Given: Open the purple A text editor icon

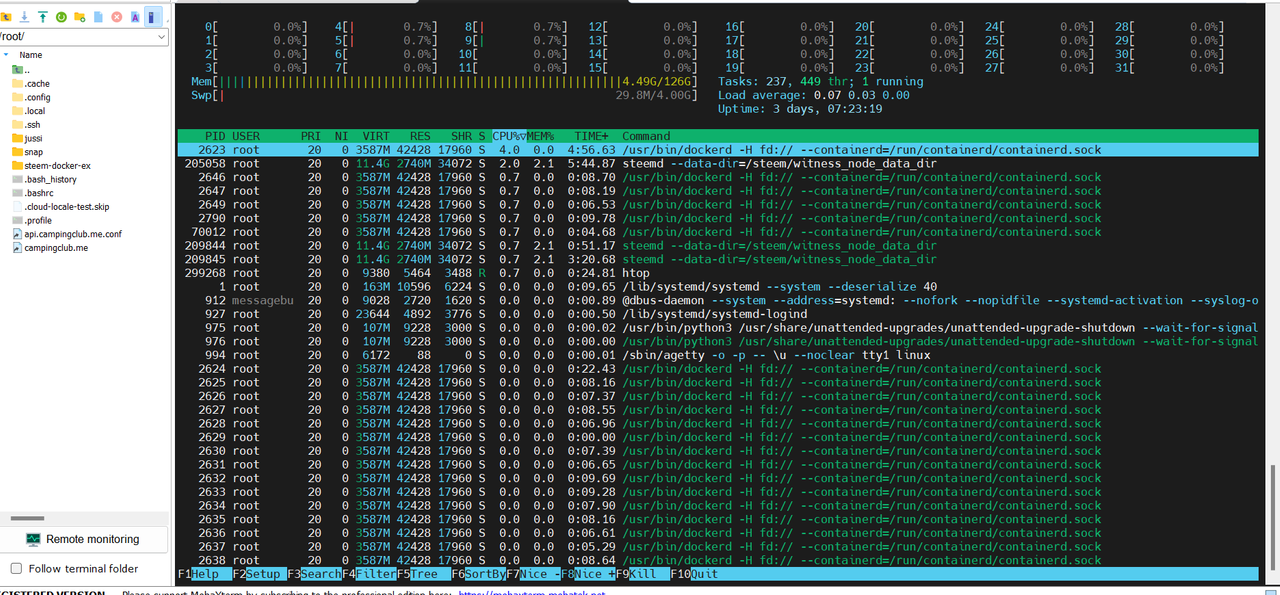Looking at the screenshot, I should tap(134, 17).
